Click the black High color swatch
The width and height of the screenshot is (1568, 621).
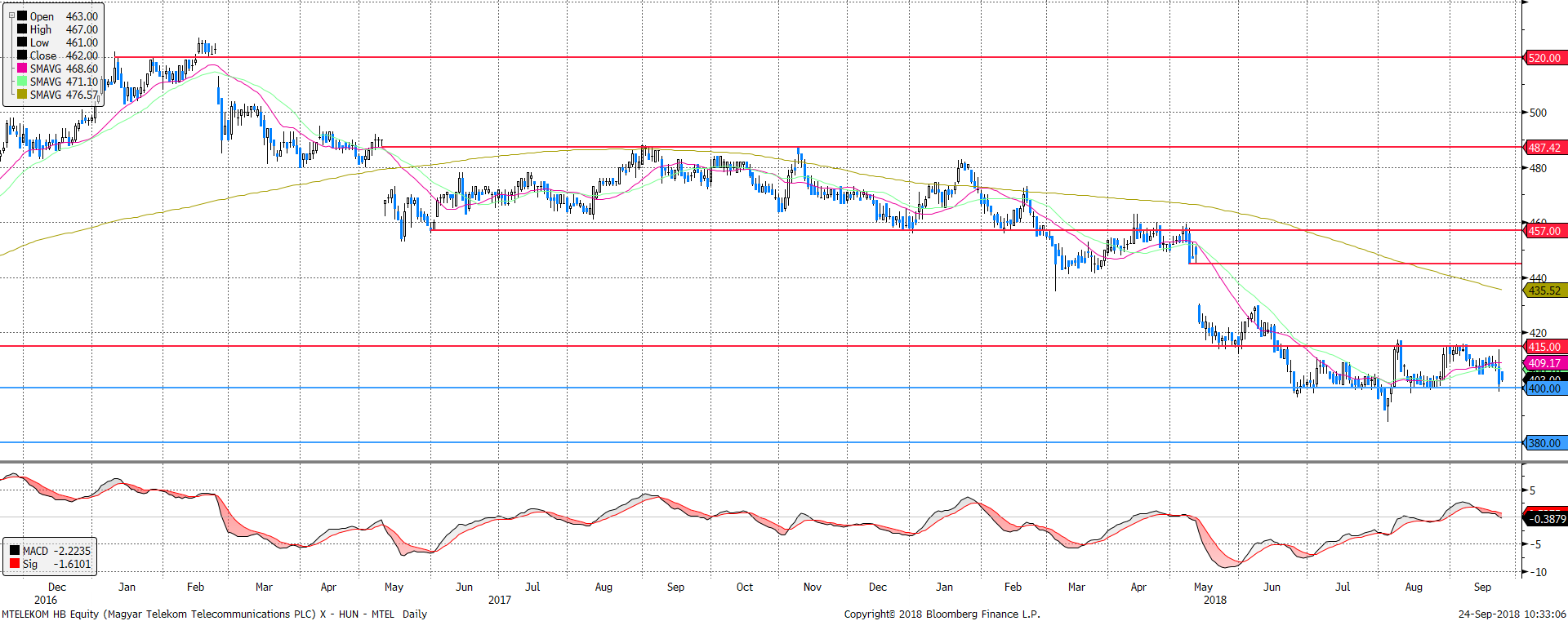[22, 29]
